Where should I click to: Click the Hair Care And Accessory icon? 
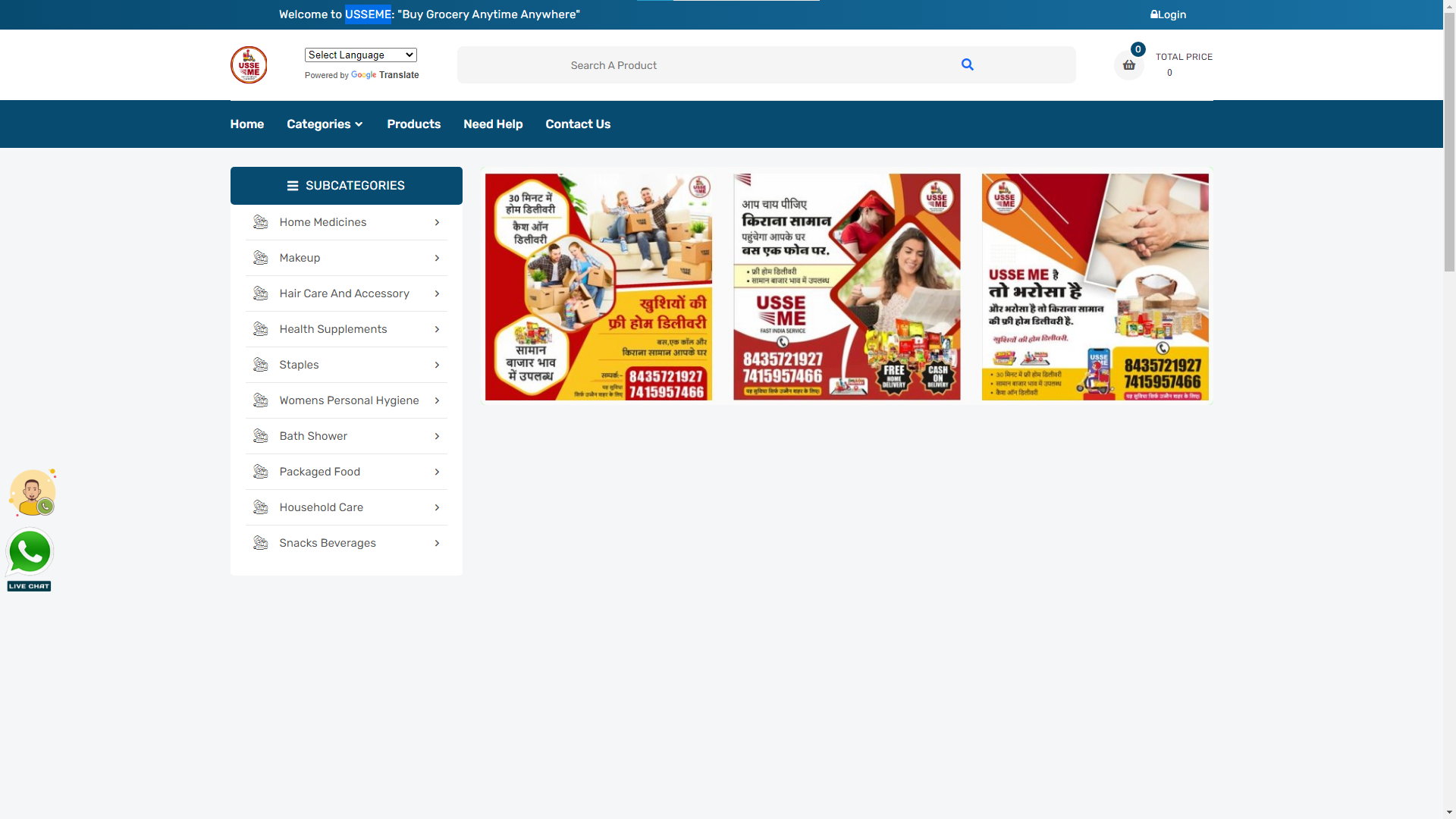260,293
